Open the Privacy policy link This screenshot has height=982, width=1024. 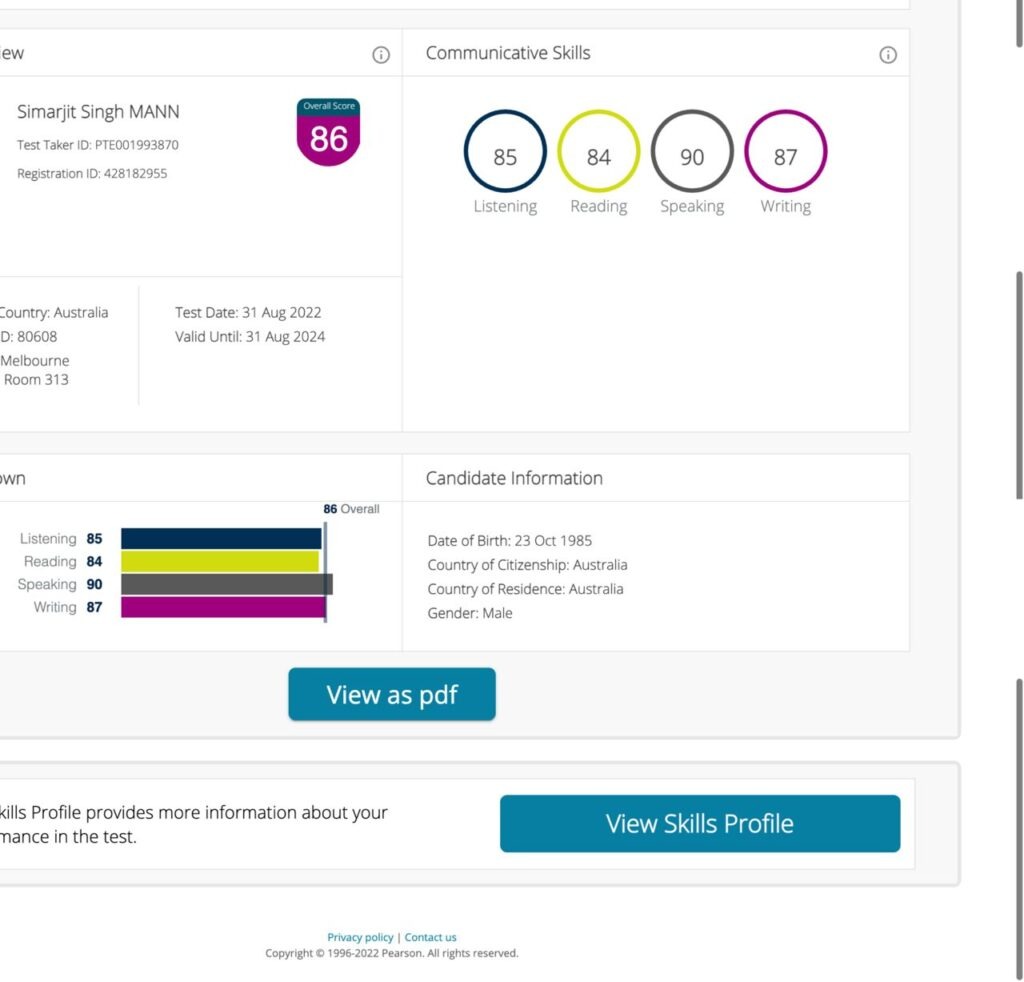tap(360, 937)
